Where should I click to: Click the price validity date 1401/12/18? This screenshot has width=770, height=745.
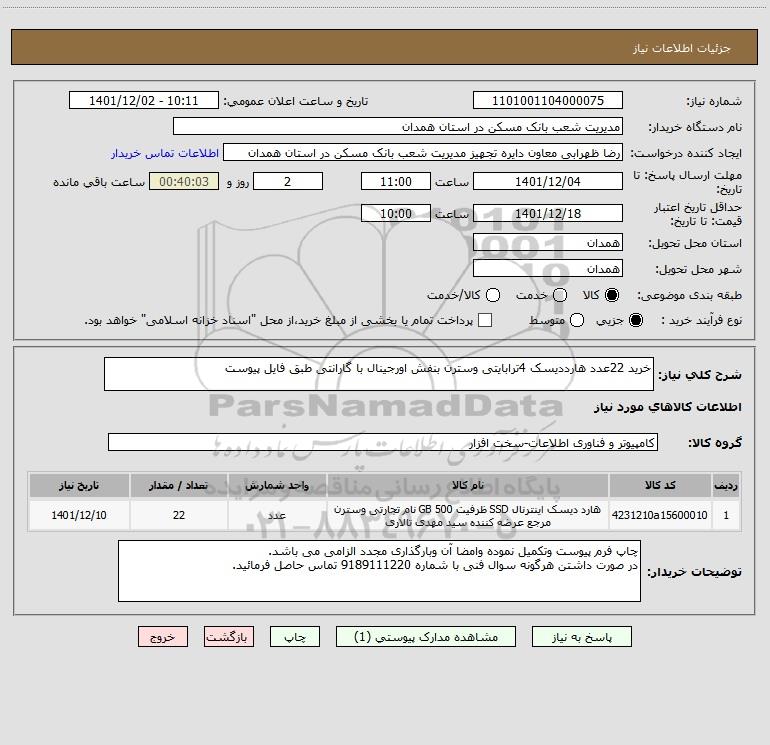[x=548, y=213]
